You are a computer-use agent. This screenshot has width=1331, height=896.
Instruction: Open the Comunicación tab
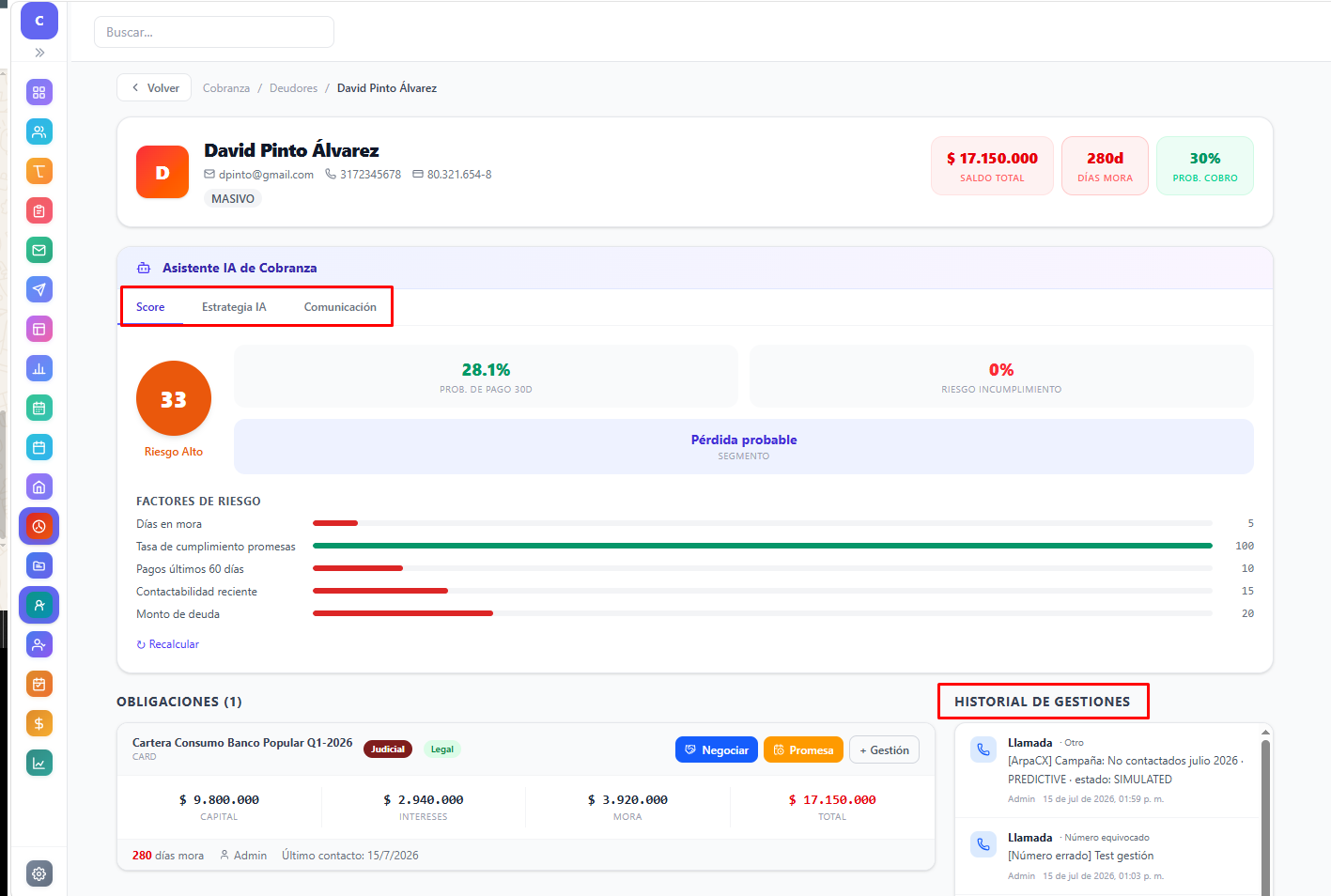(340, 307)
